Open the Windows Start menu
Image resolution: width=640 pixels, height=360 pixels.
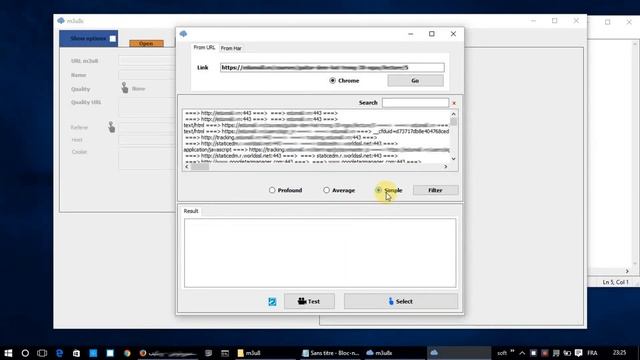point(8,353)
